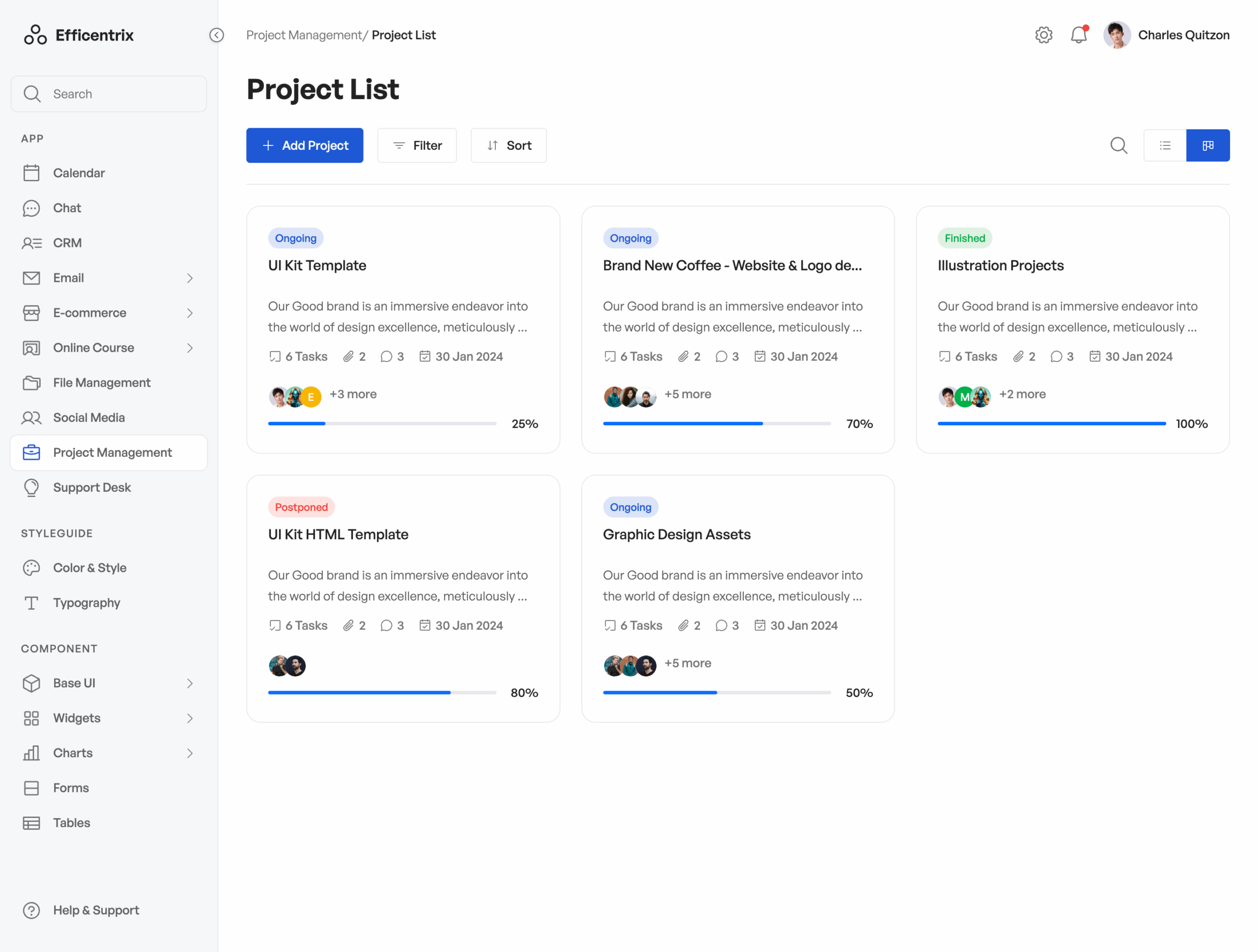Go to Support Desk page

(92, 487)
